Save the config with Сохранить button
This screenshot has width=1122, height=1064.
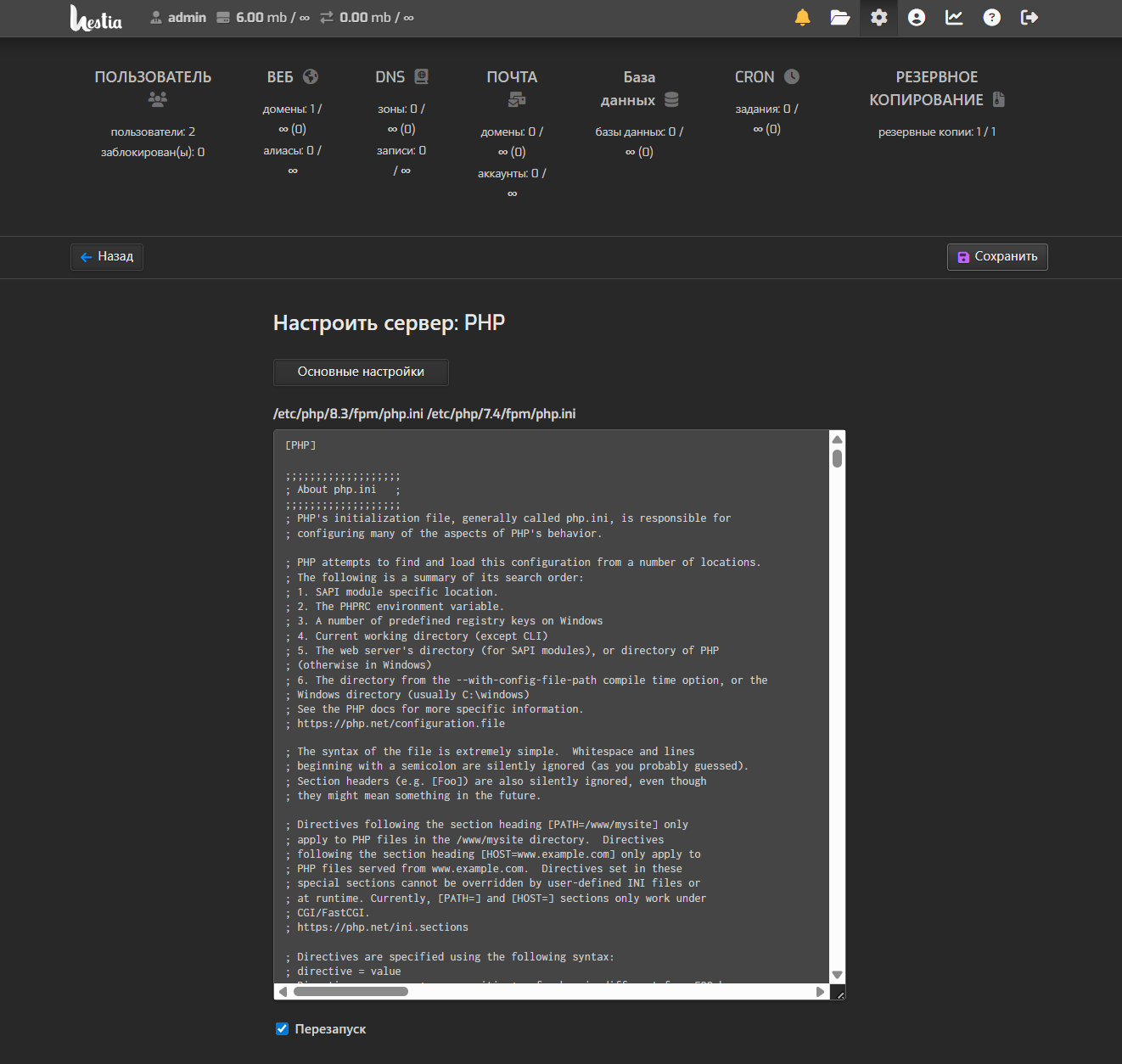click(997, 256)
